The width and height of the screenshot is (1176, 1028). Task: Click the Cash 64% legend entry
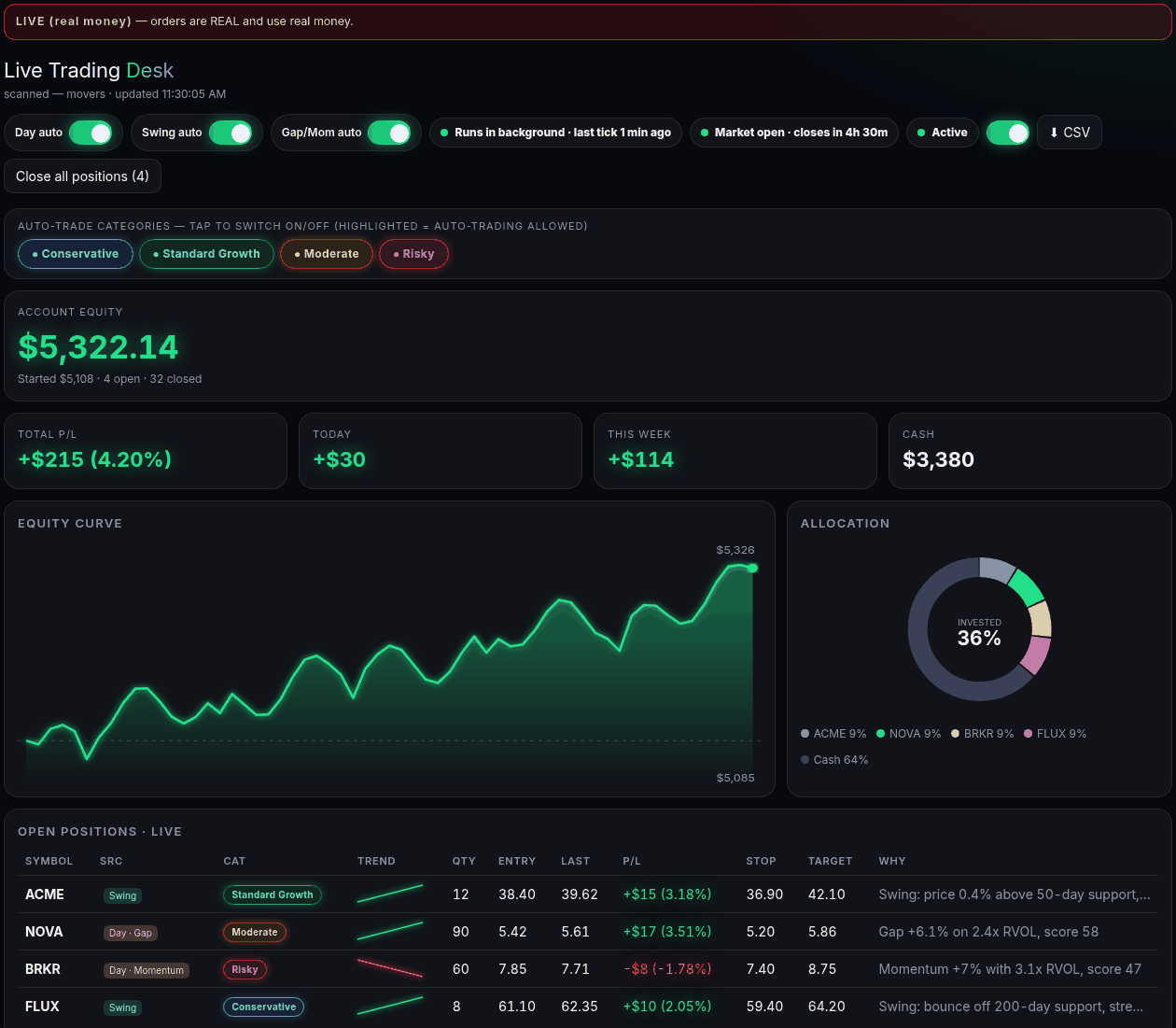[x=834, y=760]
